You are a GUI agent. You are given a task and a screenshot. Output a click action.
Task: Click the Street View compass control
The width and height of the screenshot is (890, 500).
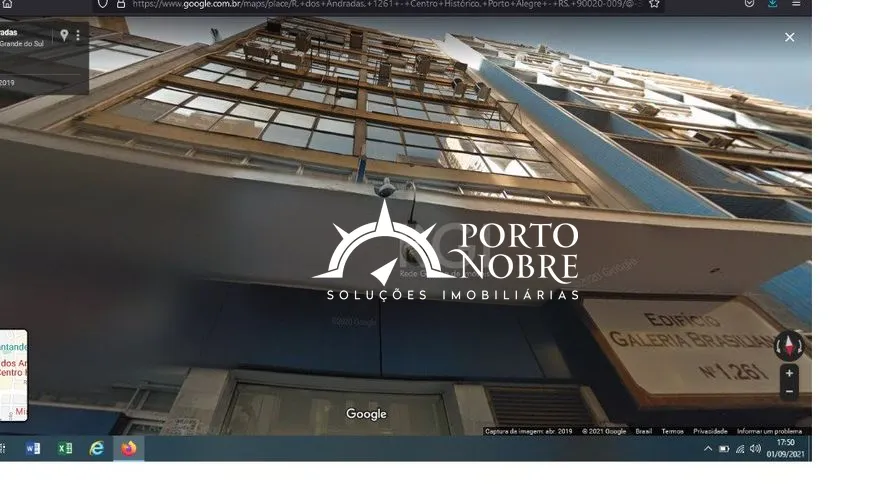point(789,345)
